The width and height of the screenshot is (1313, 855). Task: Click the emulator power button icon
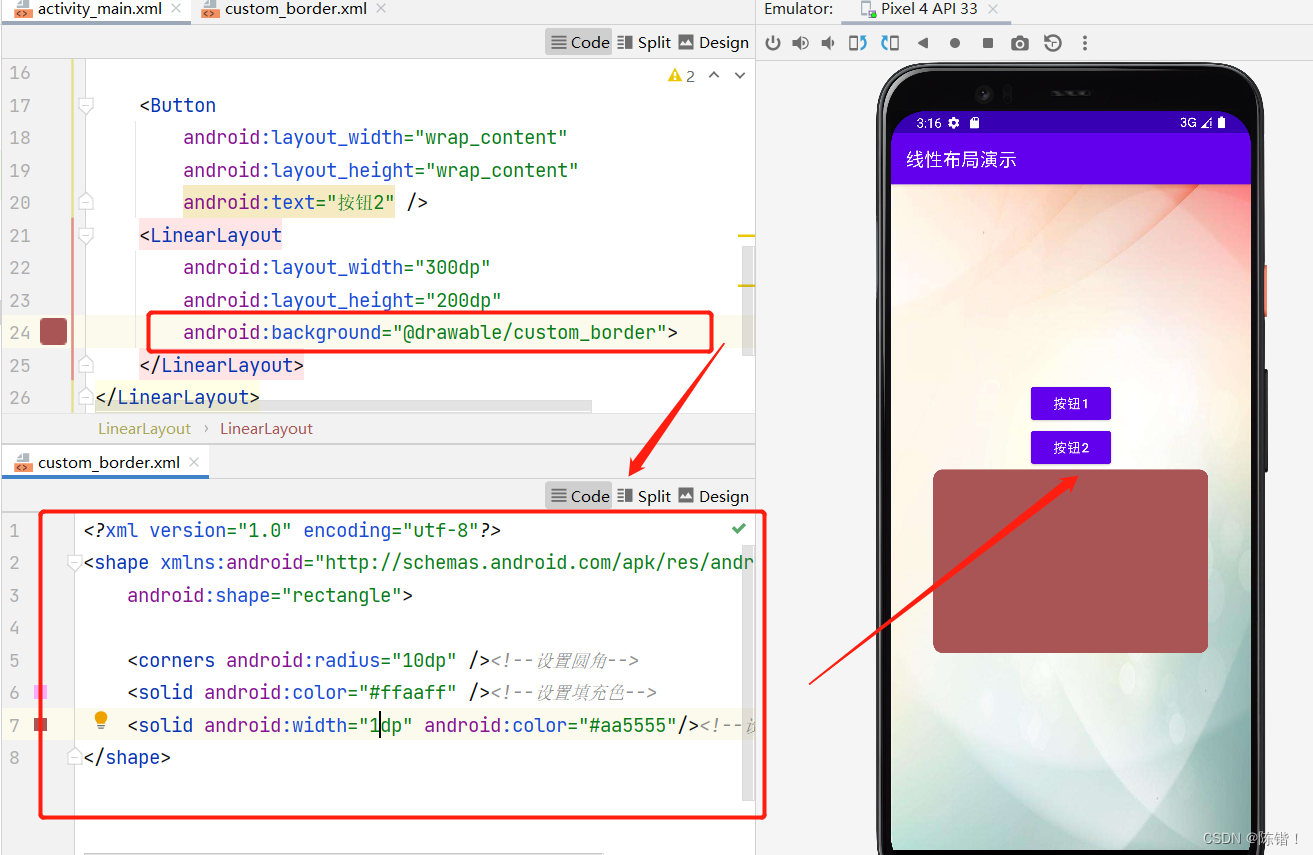point(772,43)
